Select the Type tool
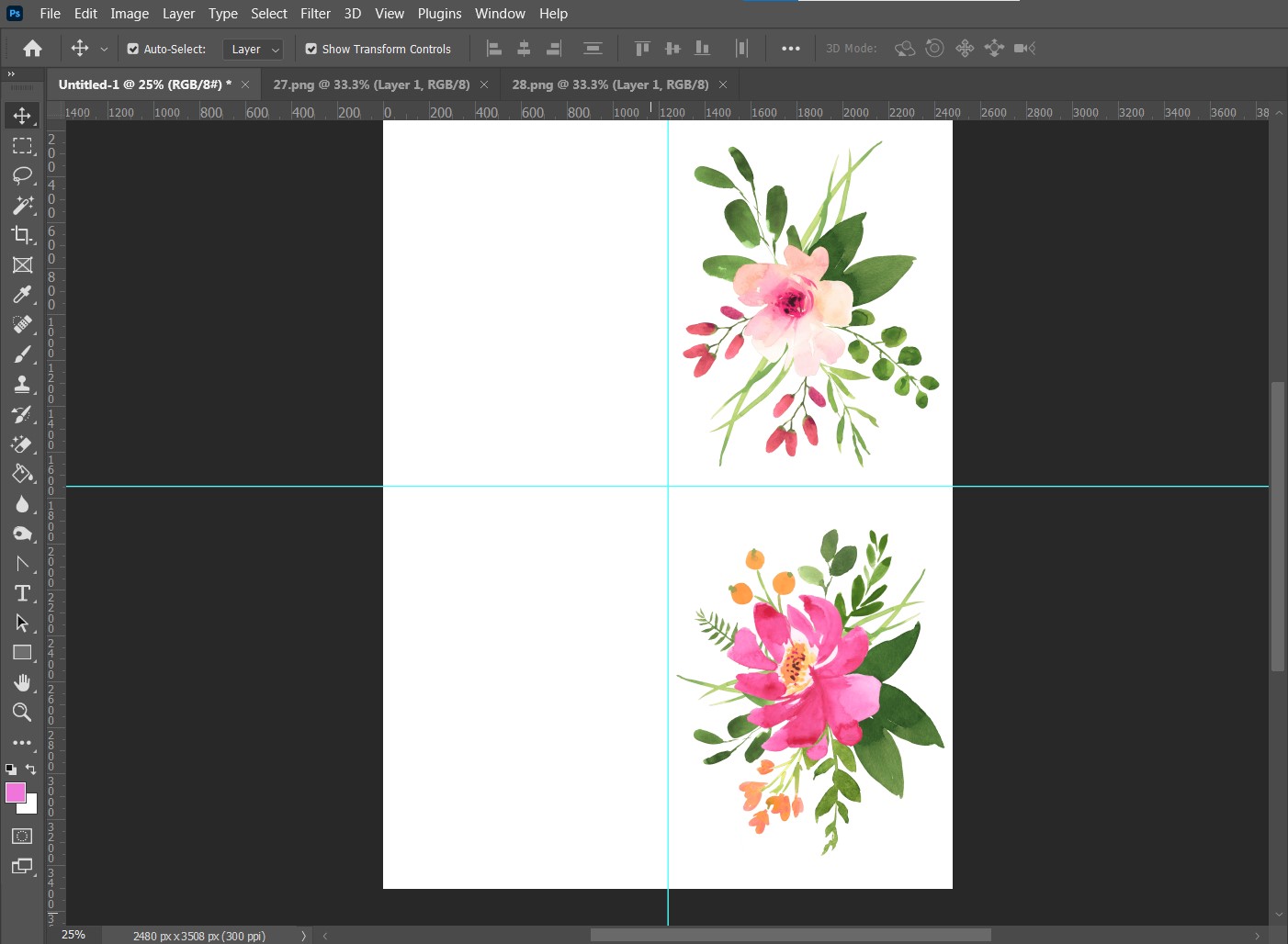The image size is (1288, 944). (23, 593)
